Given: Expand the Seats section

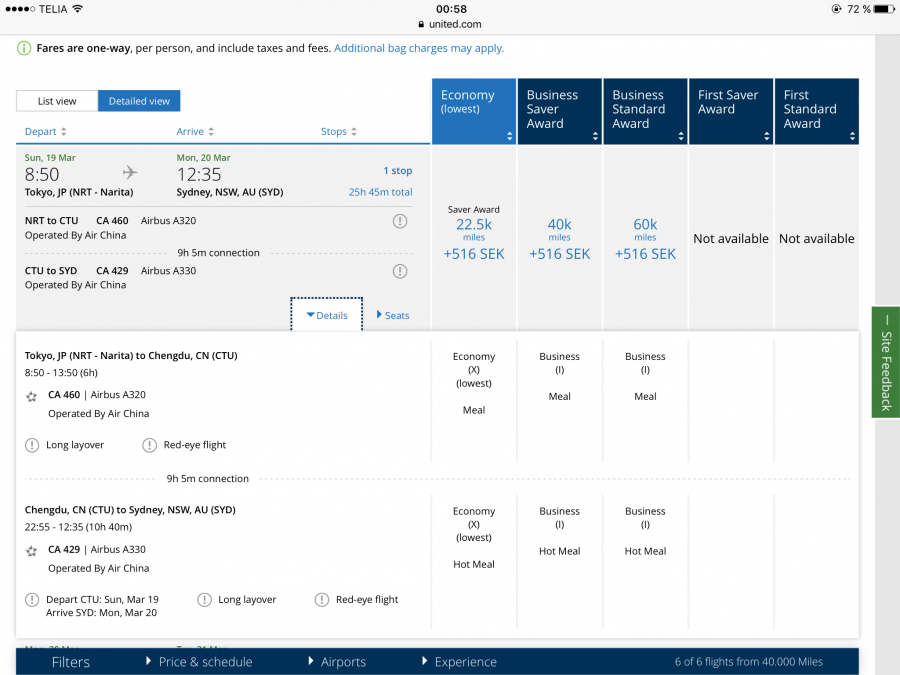Looking at the screenshot, I should (x=393, y=315).
